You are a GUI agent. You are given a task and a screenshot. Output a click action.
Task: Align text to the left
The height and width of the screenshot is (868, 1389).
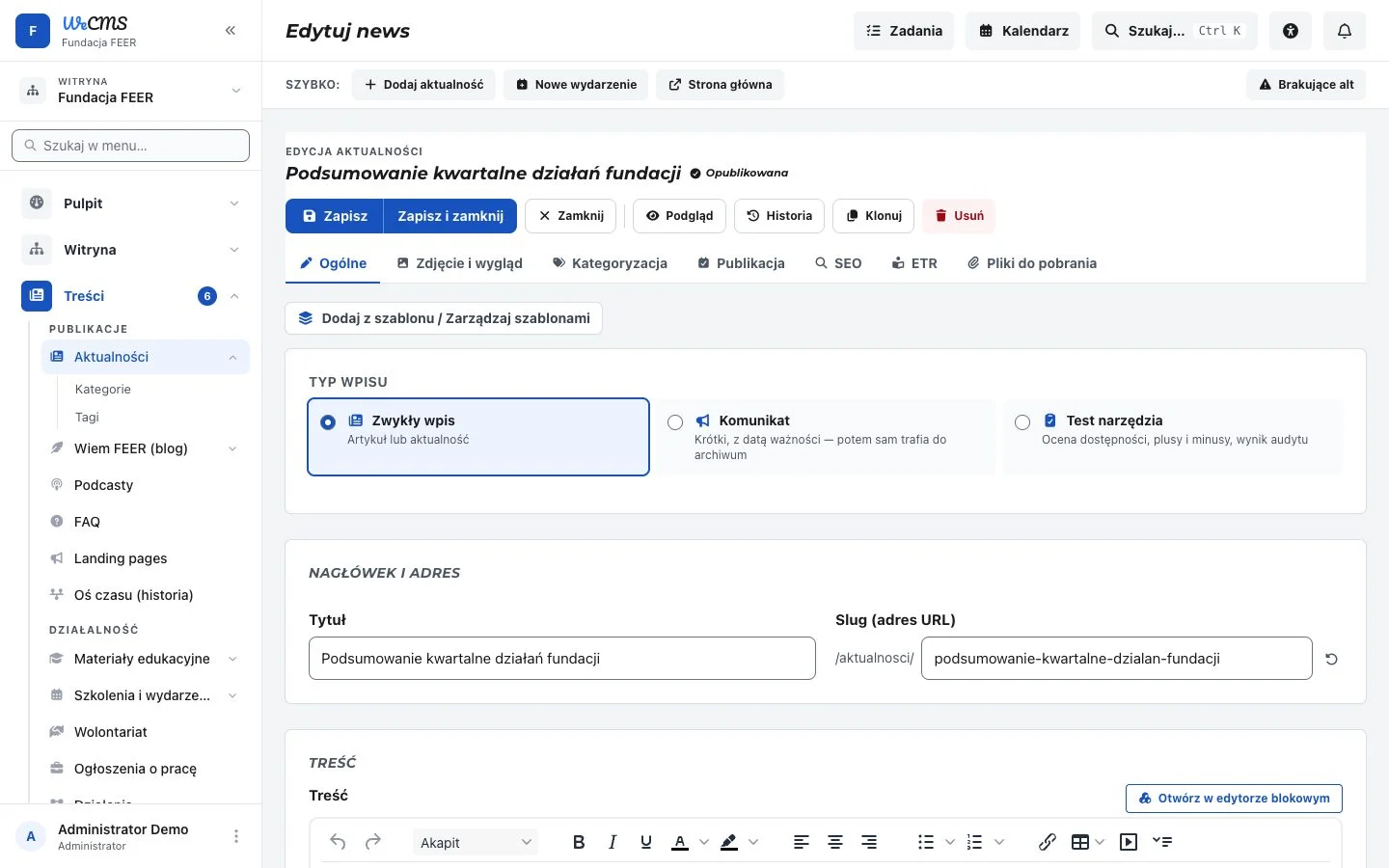[x=802, y=842]
